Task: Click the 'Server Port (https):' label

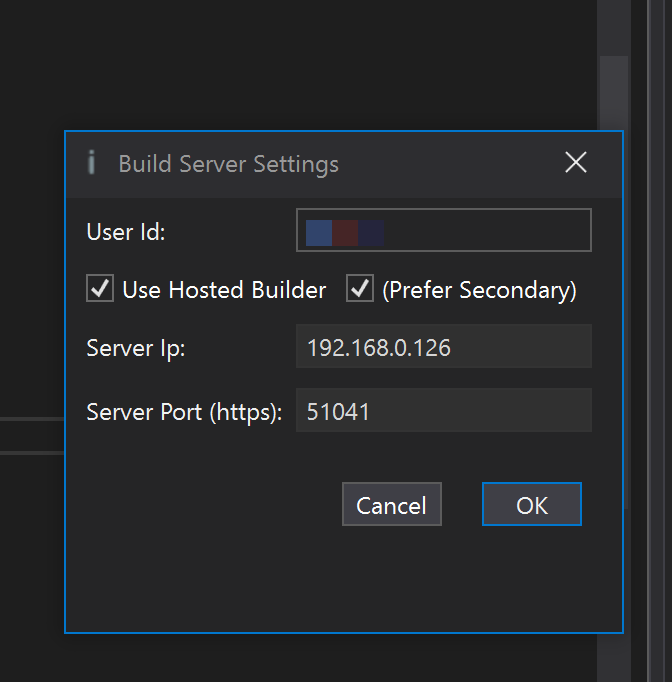Action: click(x=184, y=412)
